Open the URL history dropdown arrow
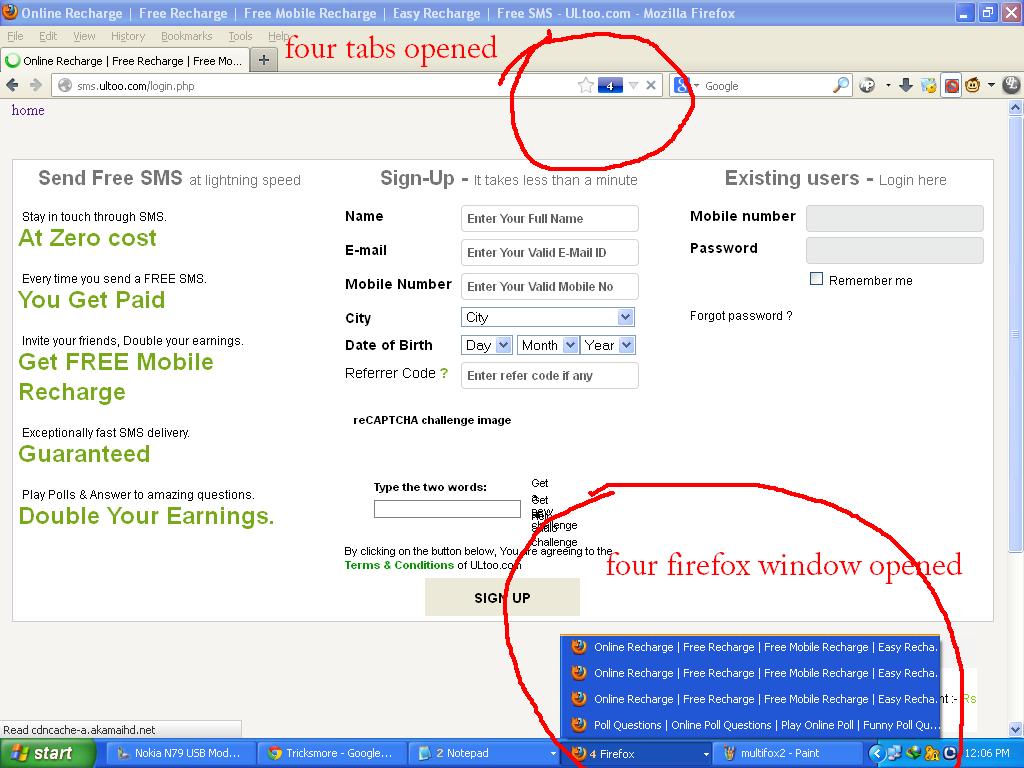1024x768 pixels. [633, 86]
